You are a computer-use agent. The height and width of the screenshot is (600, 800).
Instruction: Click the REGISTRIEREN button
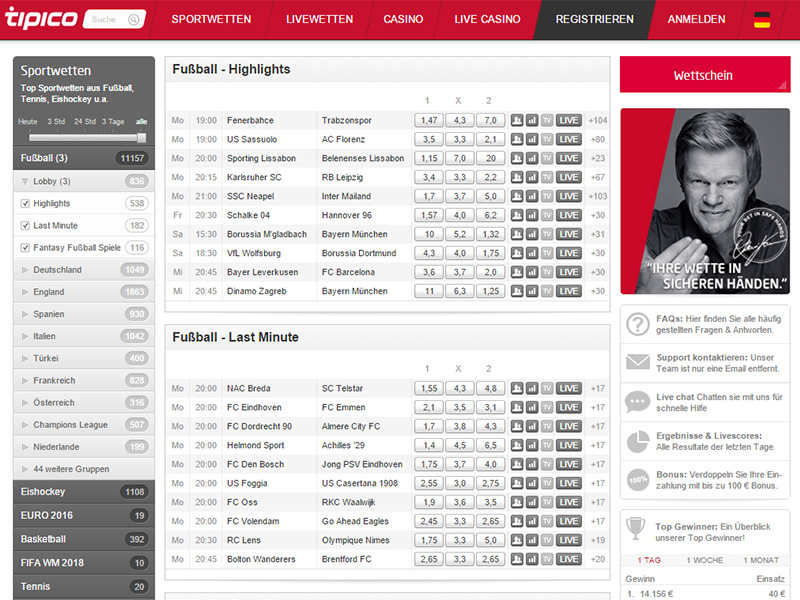pyautogui.click(x=594, y=19)
